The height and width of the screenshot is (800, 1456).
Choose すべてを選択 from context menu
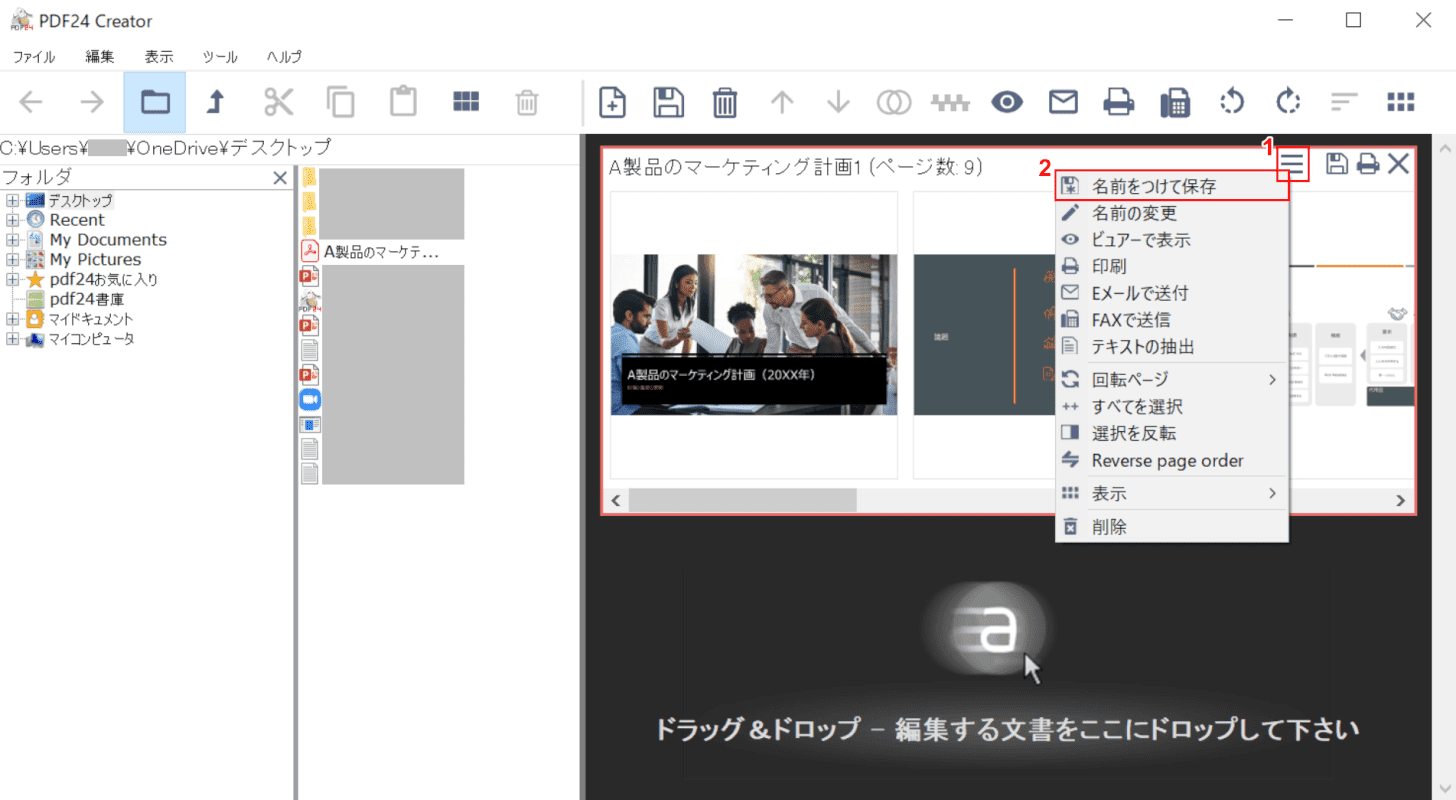1172,407
